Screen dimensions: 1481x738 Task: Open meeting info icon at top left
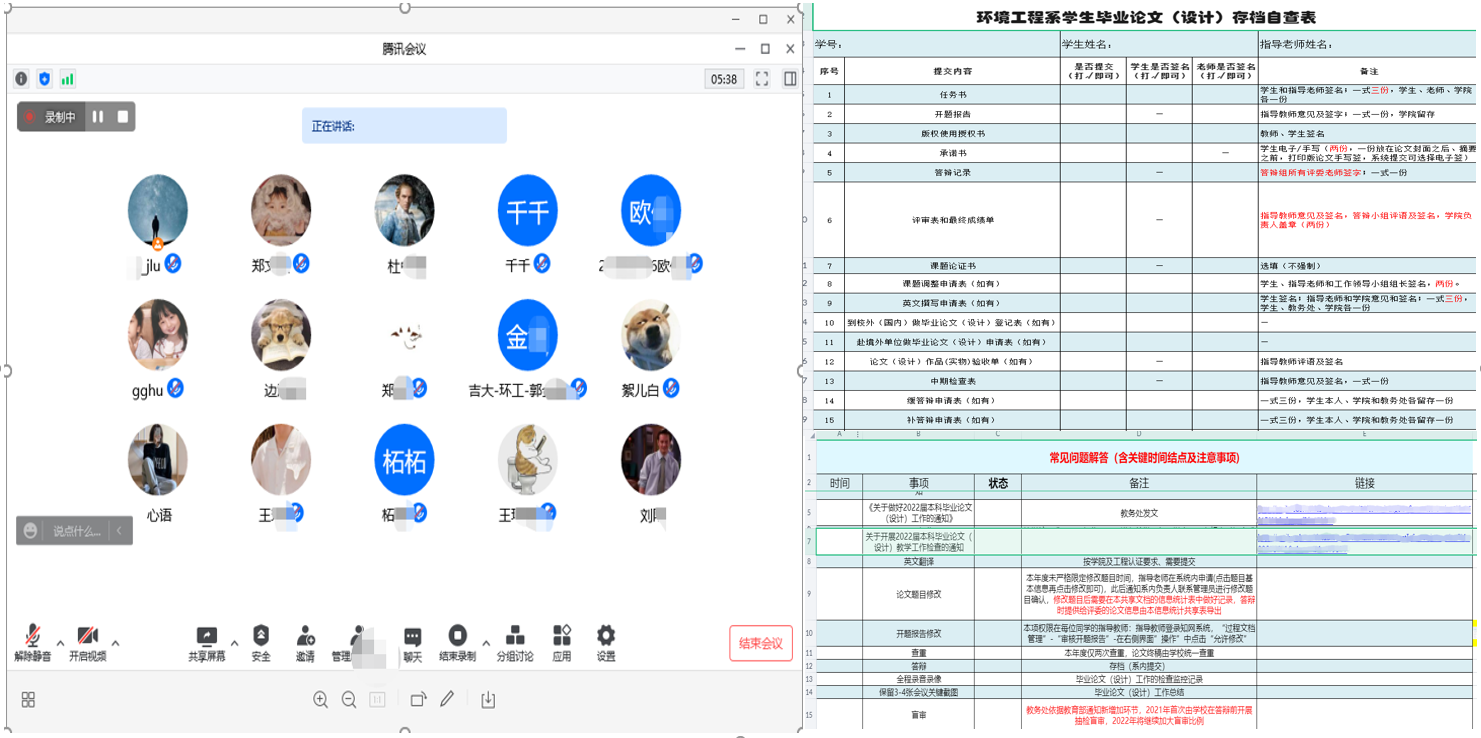pos(21,79)
